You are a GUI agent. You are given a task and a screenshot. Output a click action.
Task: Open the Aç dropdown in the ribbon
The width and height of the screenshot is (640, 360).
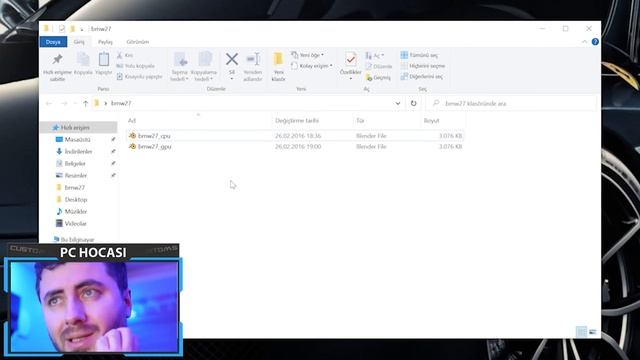[x=375, y=55]
